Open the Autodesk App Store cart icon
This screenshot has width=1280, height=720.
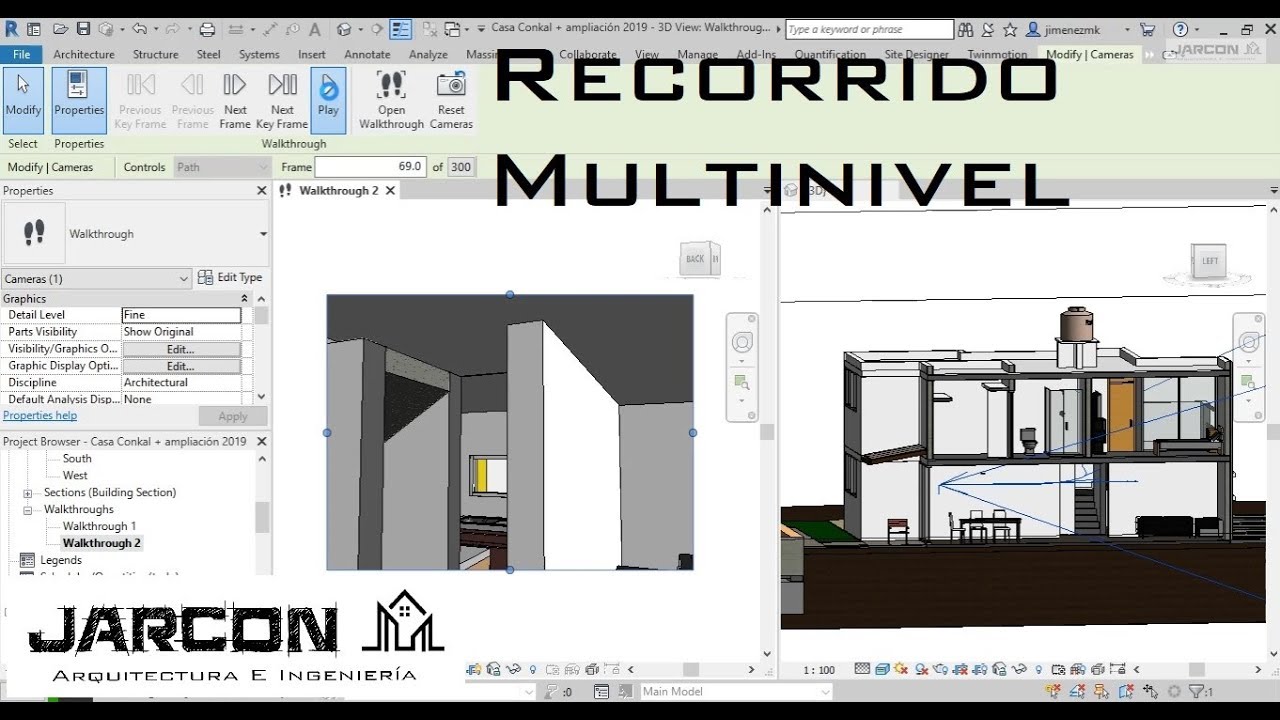[x=1147, y=30]
